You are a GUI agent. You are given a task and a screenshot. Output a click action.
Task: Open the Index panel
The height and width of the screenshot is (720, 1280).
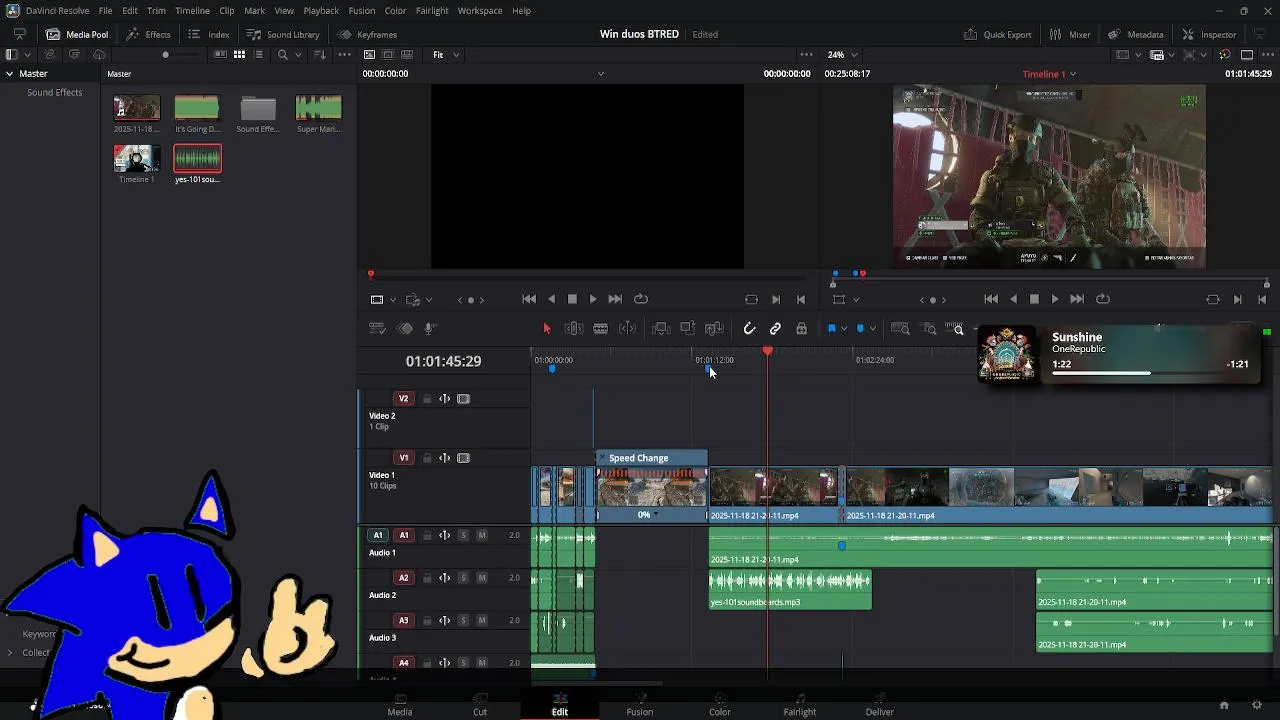209,34
